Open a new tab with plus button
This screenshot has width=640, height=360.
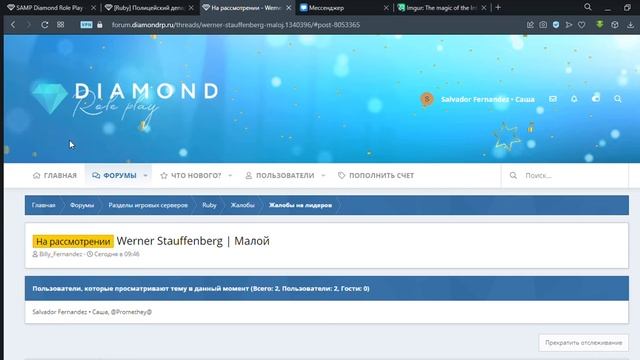498,7
